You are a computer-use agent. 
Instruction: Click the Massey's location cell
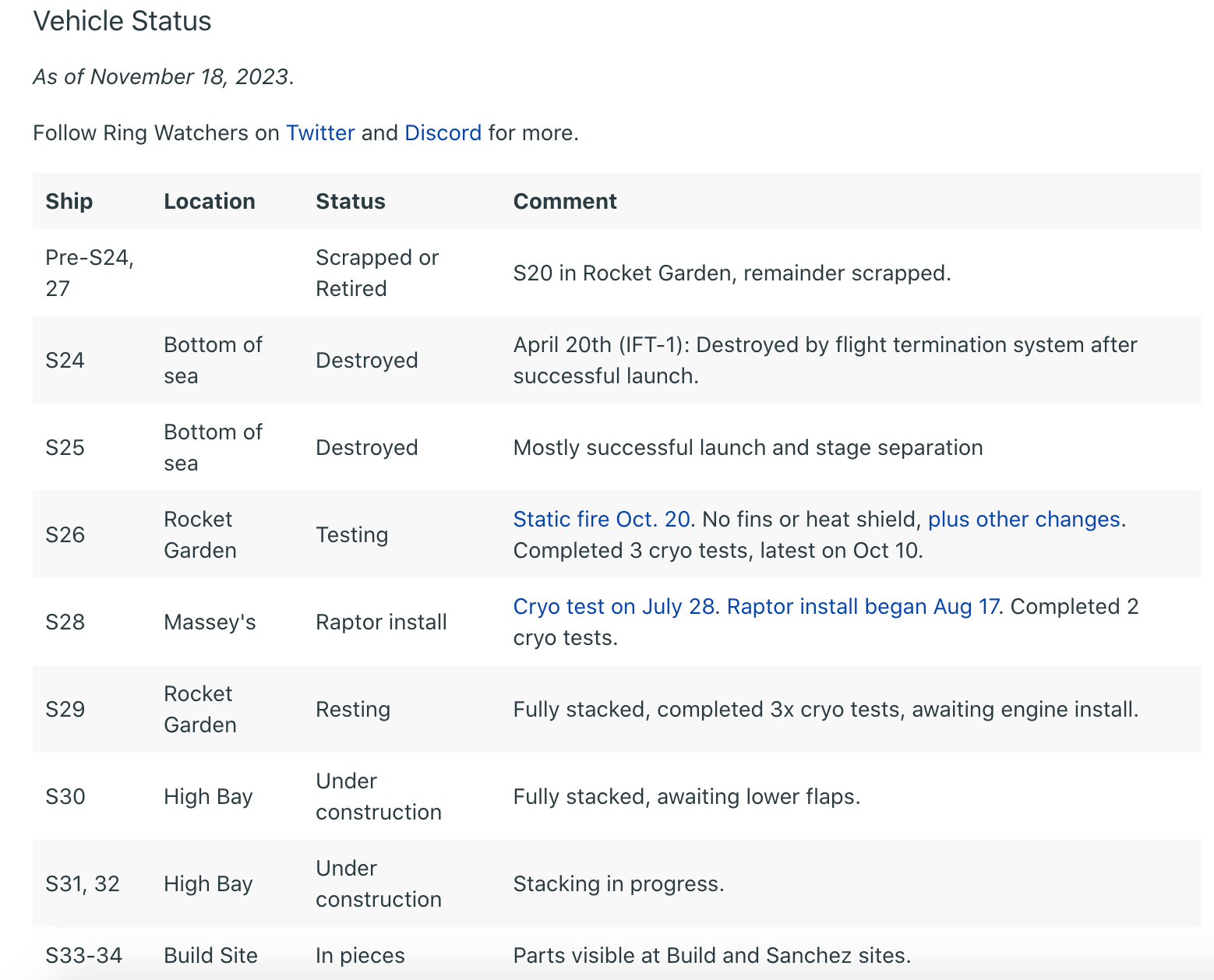210,622
